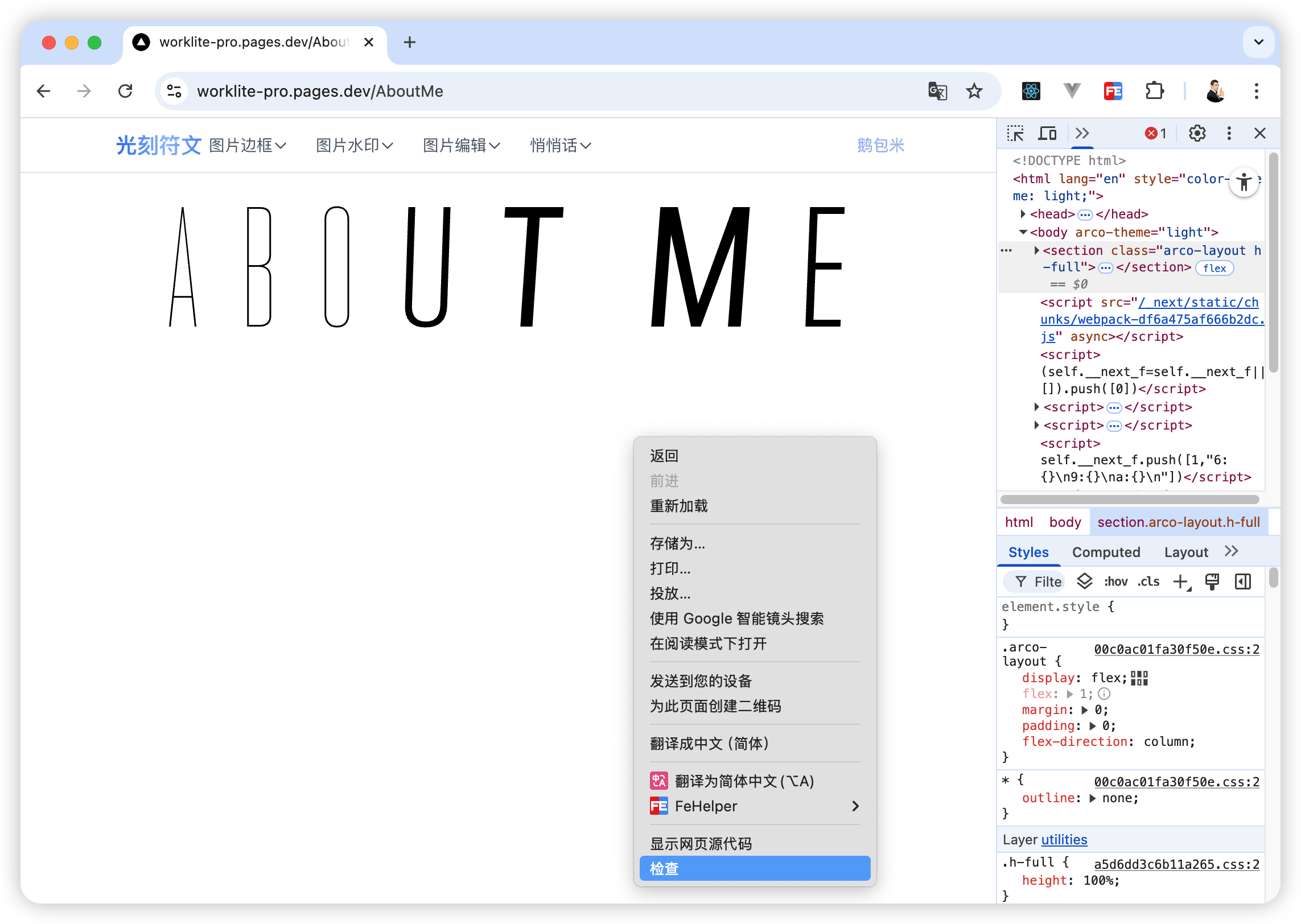Click the FeHelper extension icon in toolbar
The width and height of the screenshot is (1301, 924).
[x=1113, y=91]
